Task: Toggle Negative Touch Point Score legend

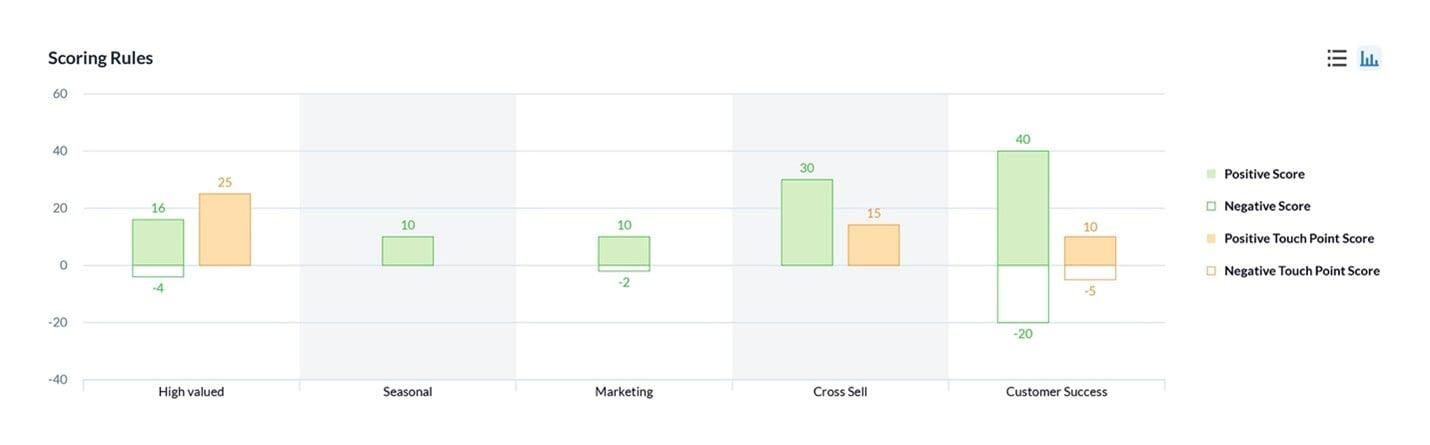Action: [1301, 271]
